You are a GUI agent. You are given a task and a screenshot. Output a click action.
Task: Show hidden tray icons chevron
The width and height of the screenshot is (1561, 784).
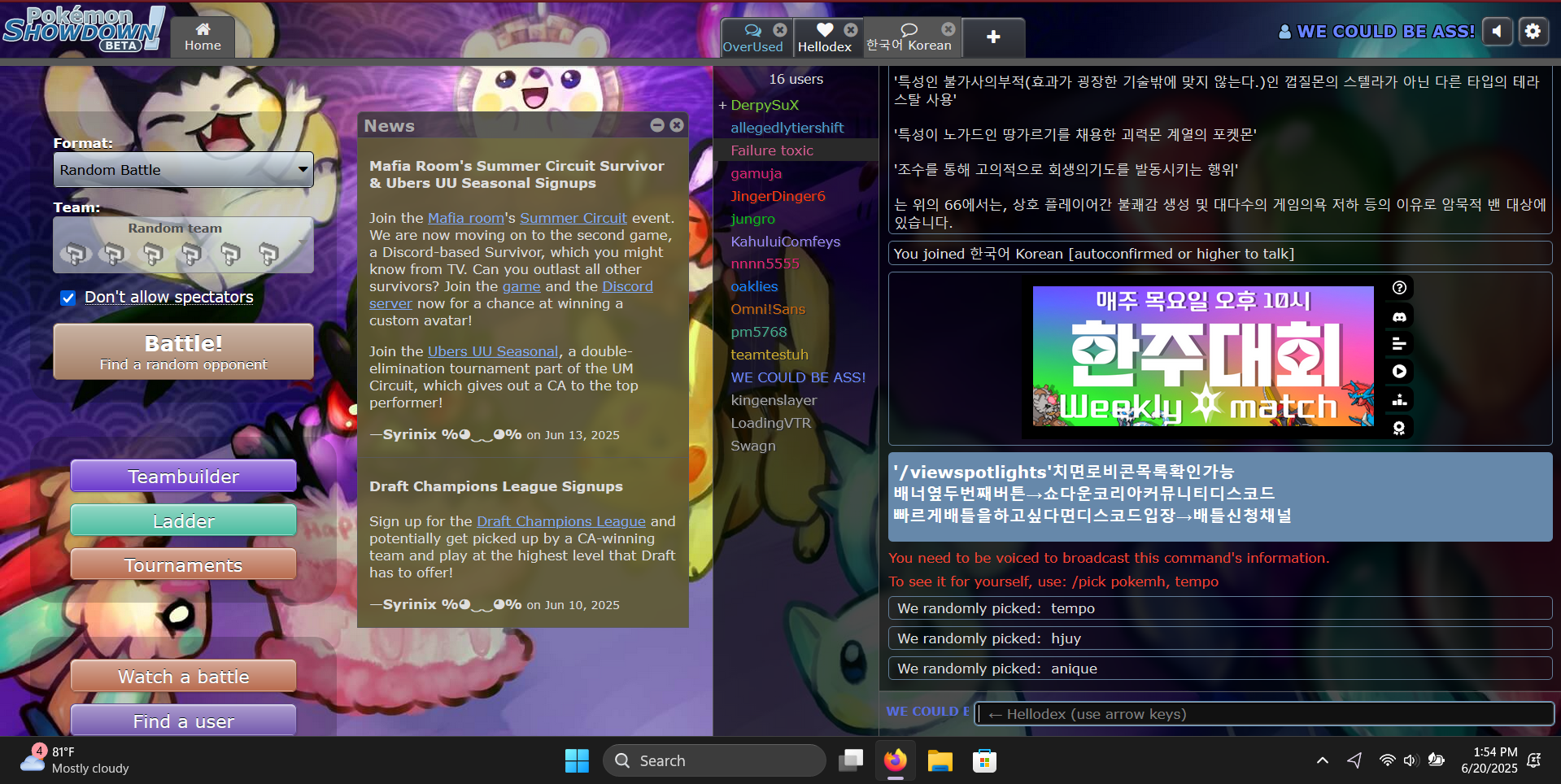1323,760
